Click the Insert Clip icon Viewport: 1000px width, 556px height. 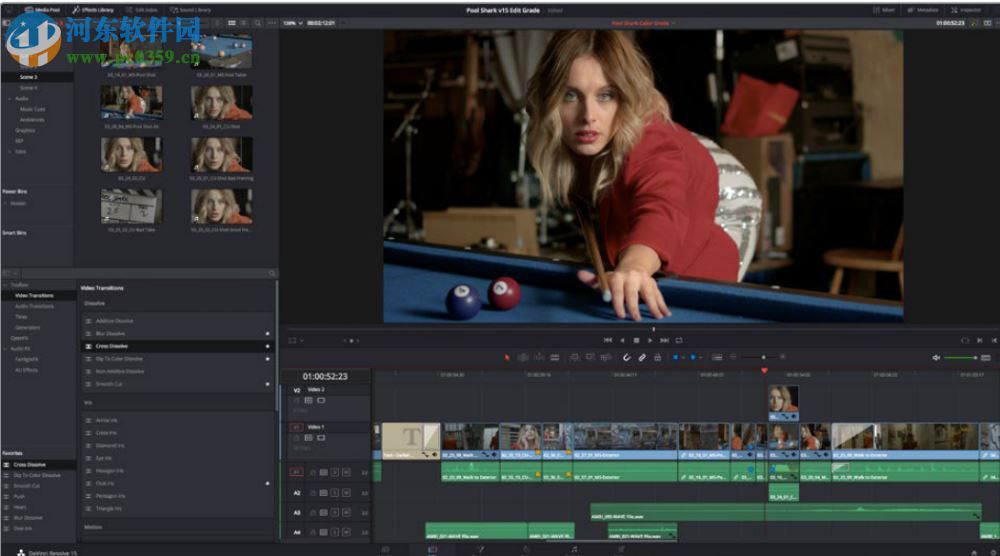(x=574, y=358)
